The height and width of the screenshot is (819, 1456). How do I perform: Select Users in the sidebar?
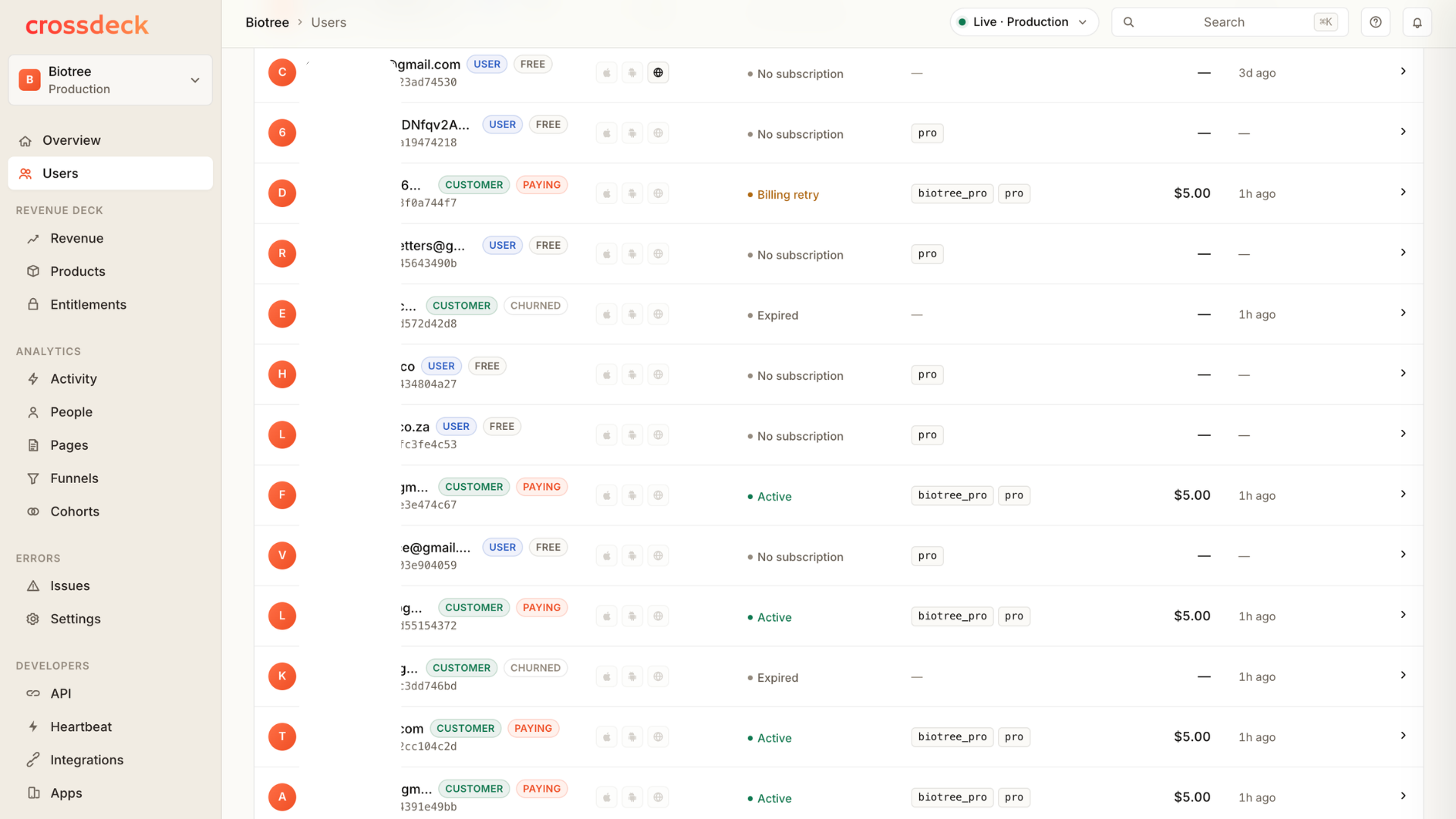[111, 174]
